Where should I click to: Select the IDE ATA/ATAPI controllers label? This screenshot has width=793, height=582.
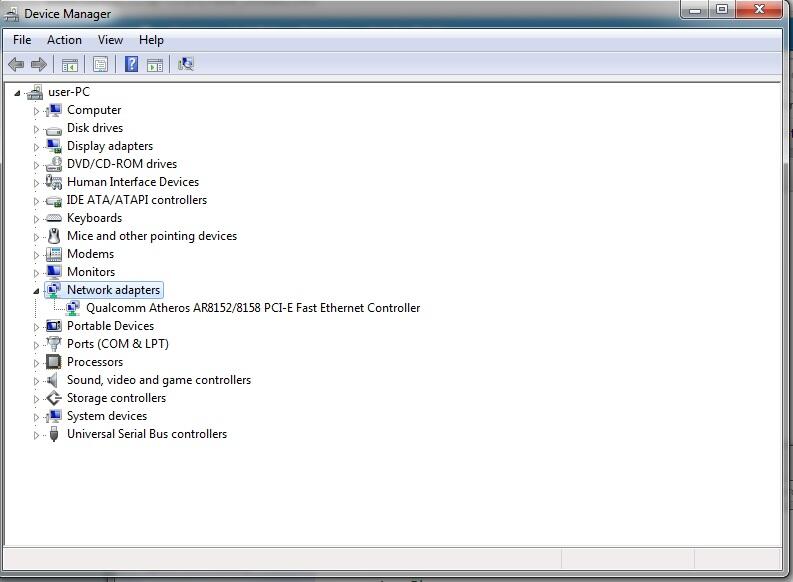pyautogui.click(x=137, y=200)
